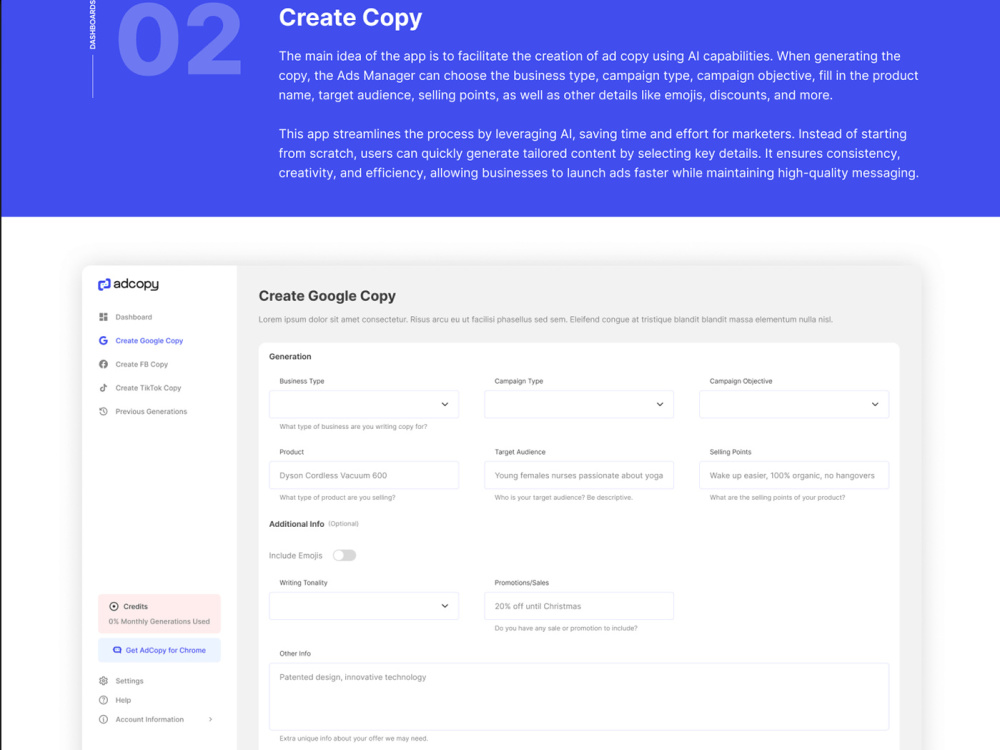Open the Campaign Objective dropdown
Image resolution: width=1000 pixels, height=750 pixels.
(794, 404)
